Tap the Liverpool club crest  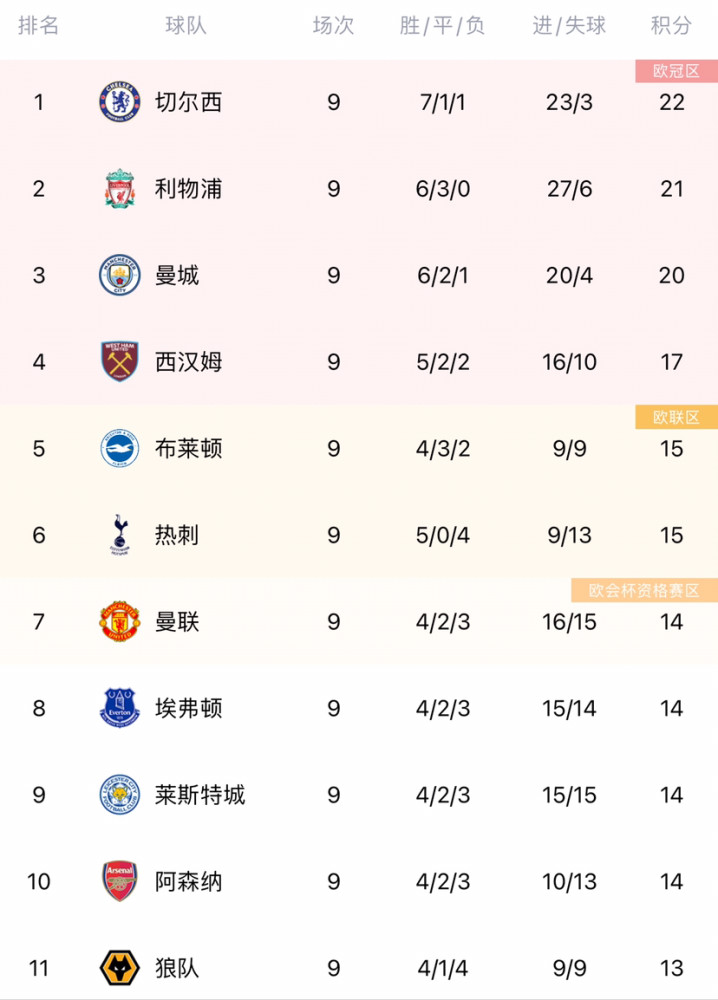(x=120, y=189)
